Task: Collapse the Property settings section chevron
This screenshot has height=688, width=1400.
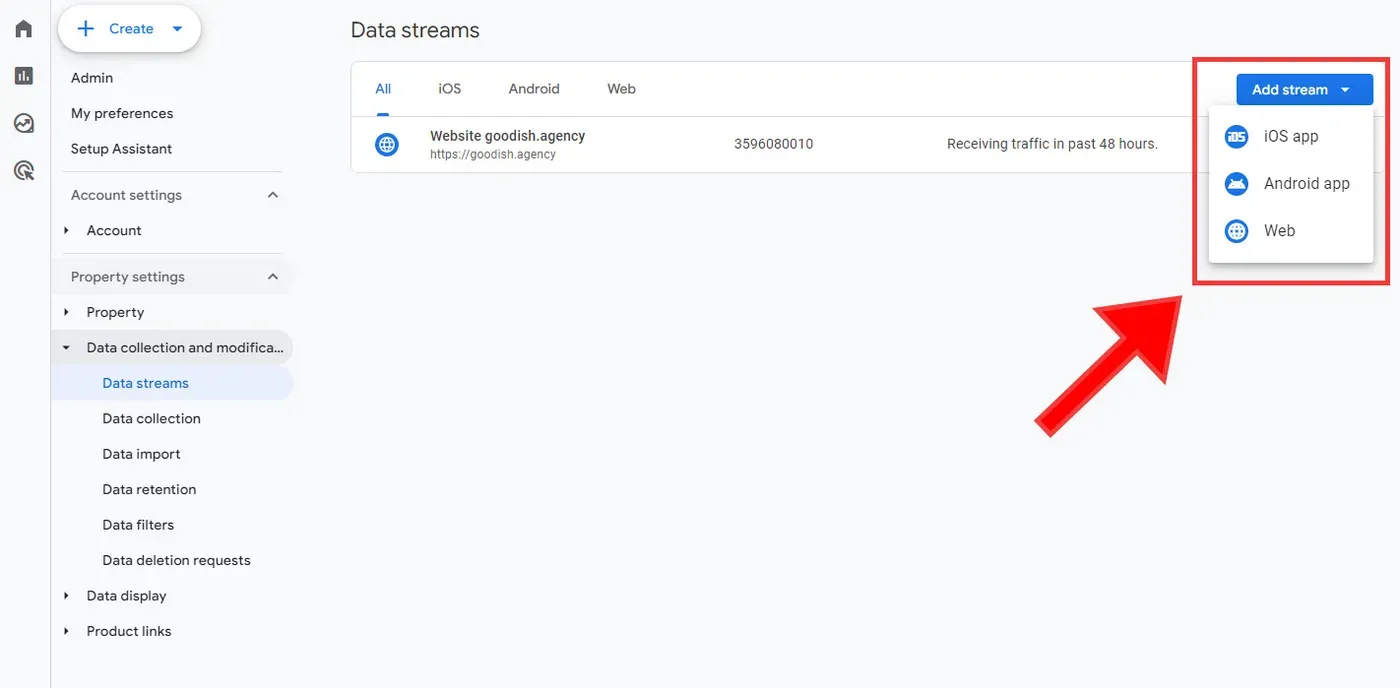Action: (273, 277)
